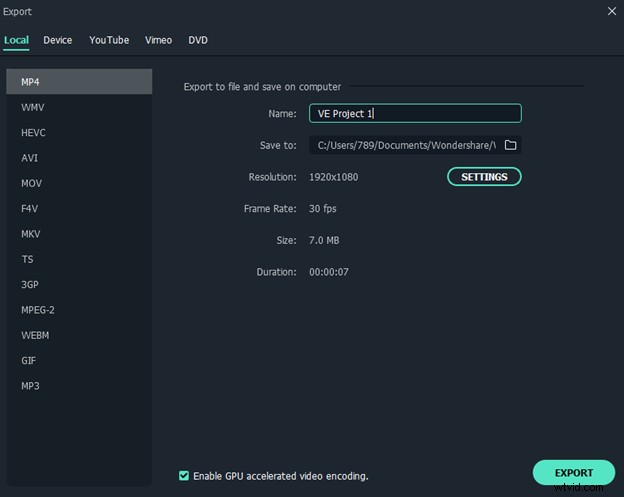Click the folder browse icon
624x497 pixels.
510,145
